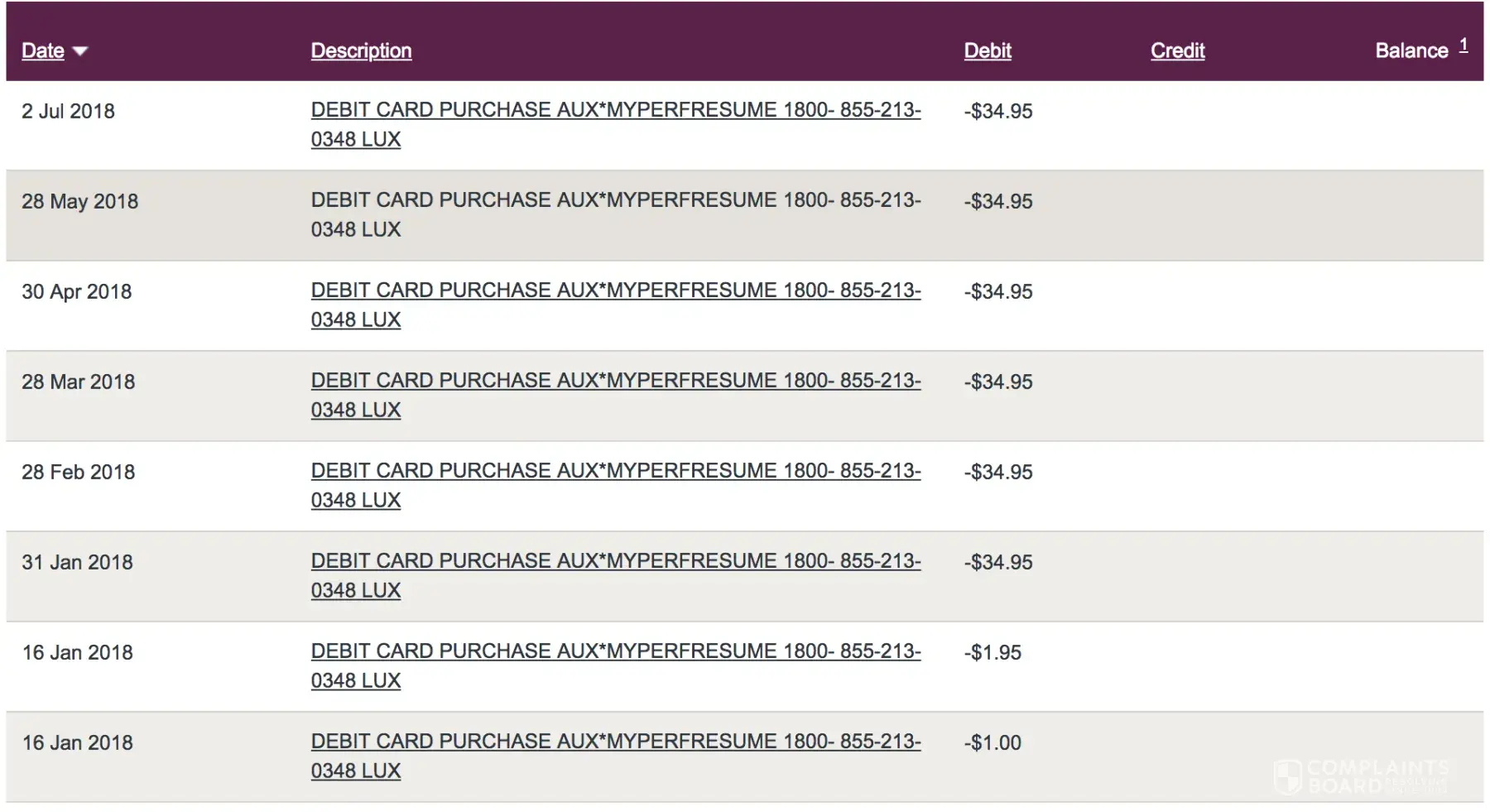1490x812 pixels.
Task: Click the Date sort arrow dropdown
Action: [80, 51]
